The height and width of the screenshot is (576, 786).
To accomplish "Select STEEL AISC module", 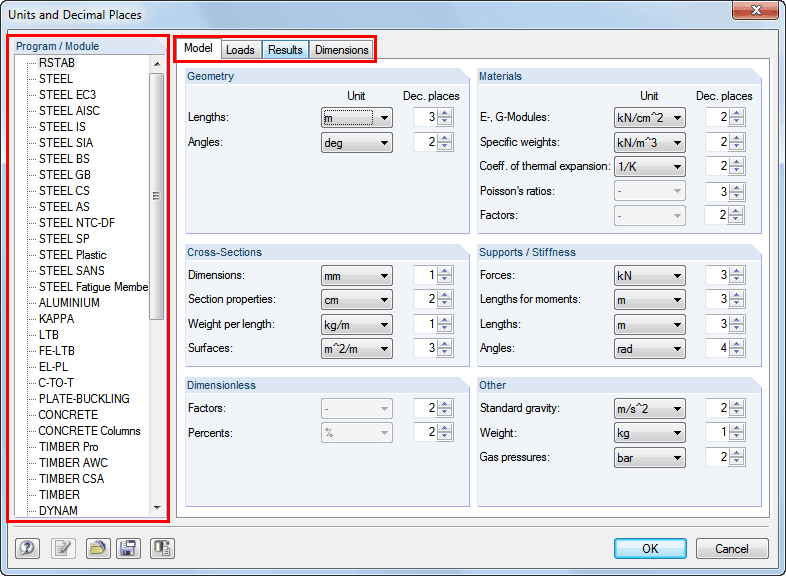I will [x=69, y=111].
